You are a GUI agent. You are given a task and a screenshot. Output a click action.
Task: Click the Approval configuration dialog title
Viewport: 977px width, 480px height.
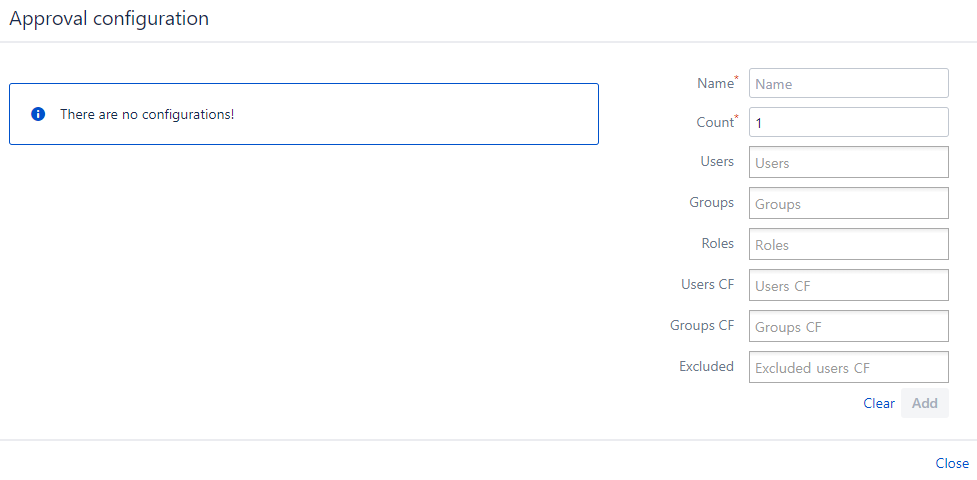coord(109,19)
